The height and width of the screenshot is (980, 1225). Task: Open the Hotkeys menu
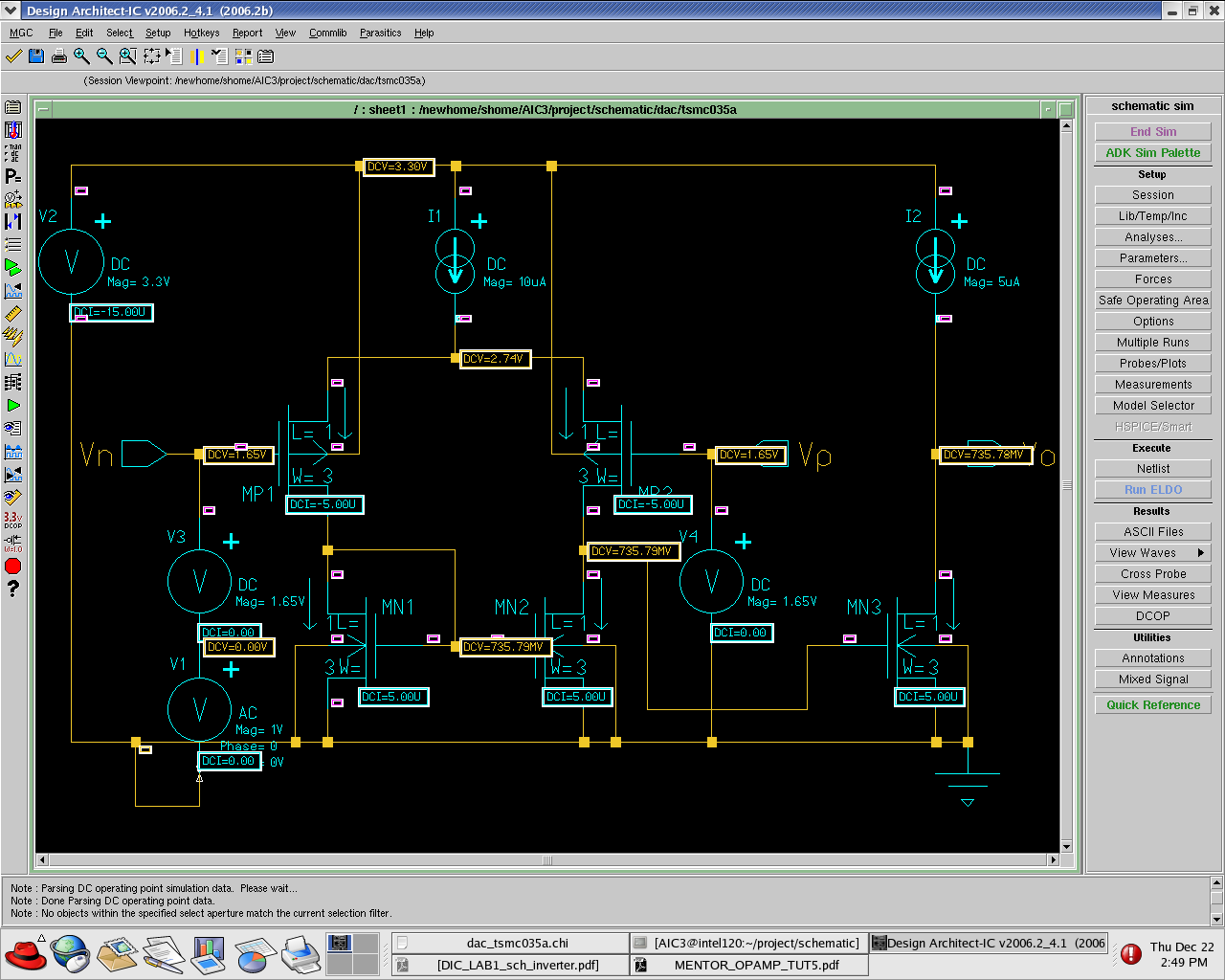pos(201,33)
